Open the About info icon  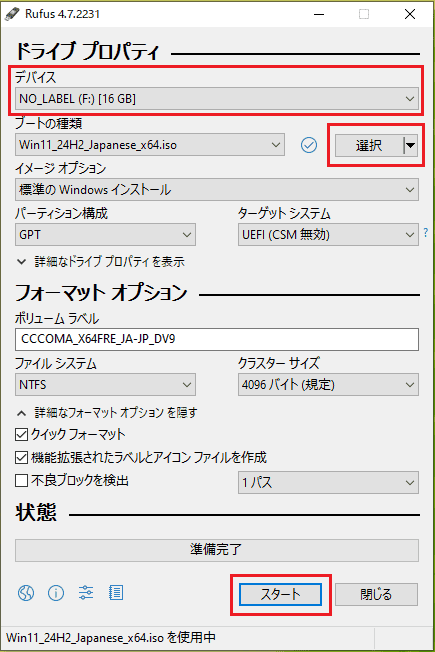click(x=56, y=593)
